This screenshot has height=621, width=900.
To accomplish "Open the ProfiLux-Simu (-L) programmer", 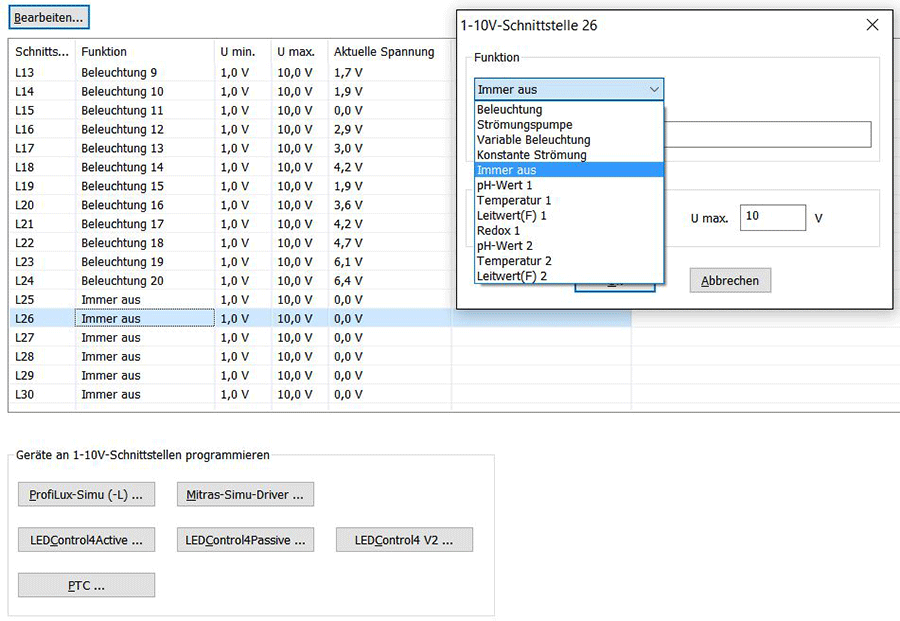I will (x=86, y=494).
